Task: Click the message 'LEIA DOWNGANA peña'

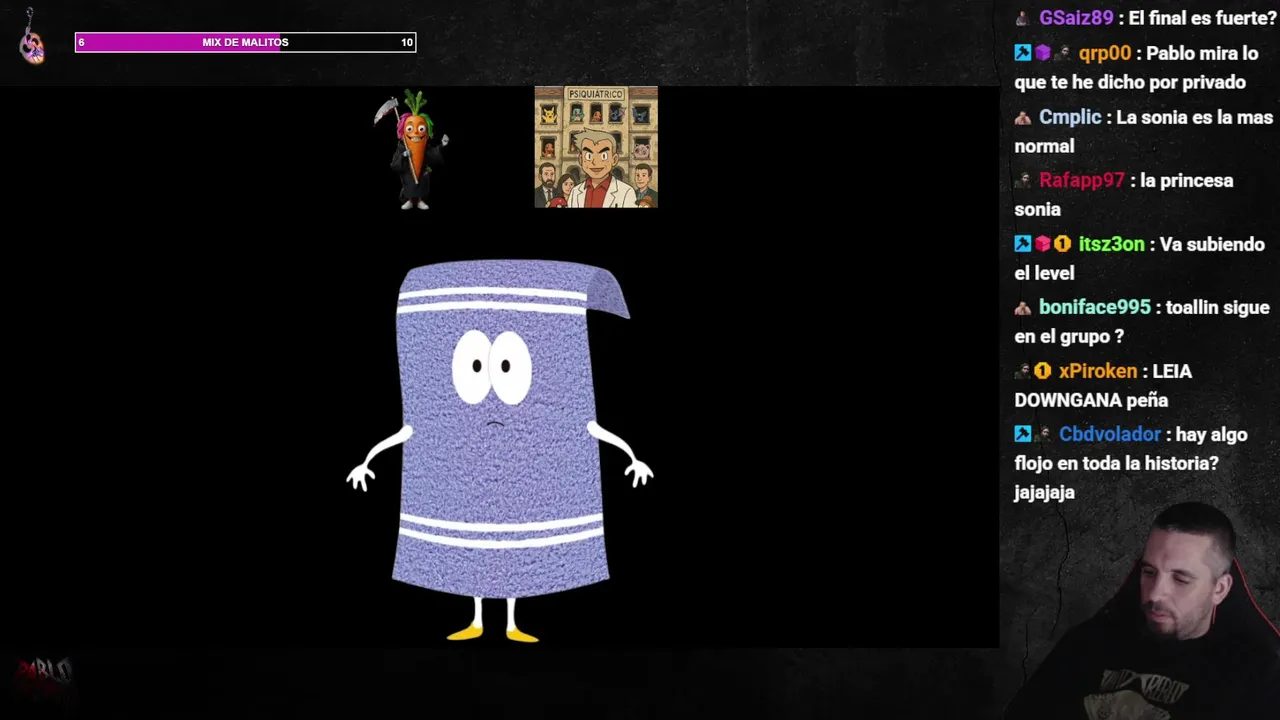Action: pos(1103,385)
